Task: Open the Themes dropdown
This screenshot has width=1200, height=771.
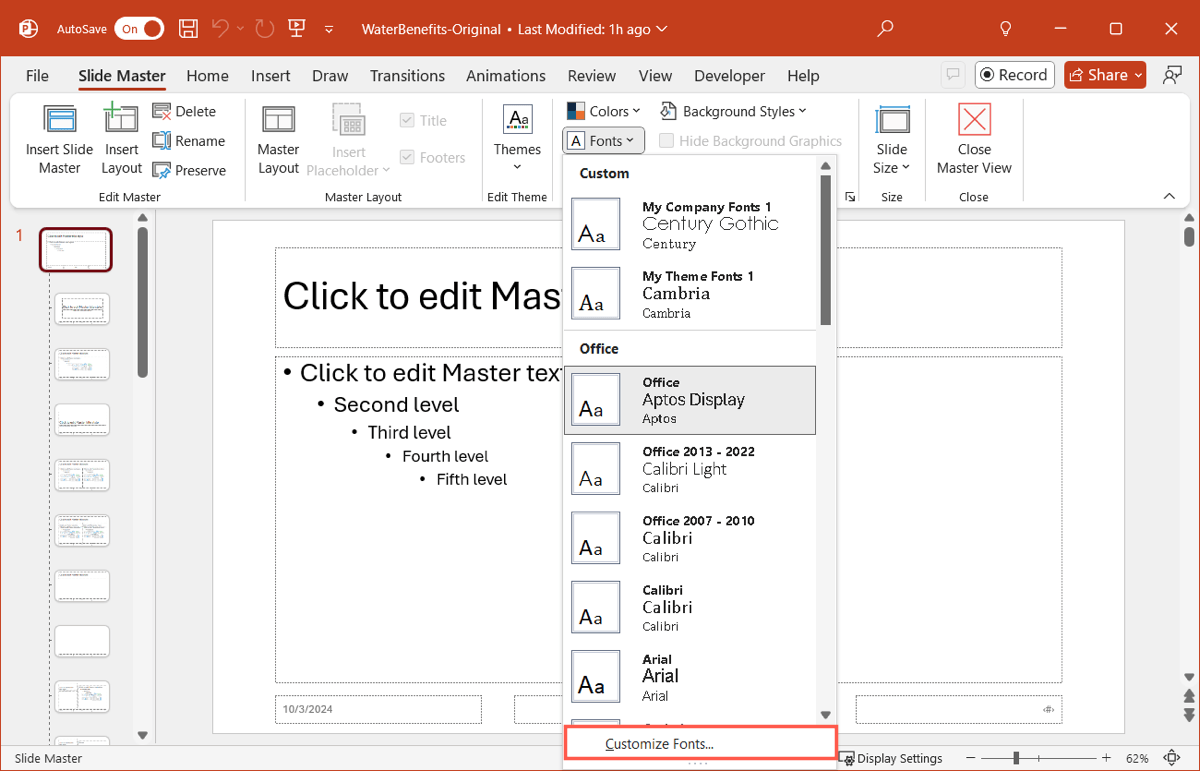Action: pyautogui.click(x=517, y=139)
